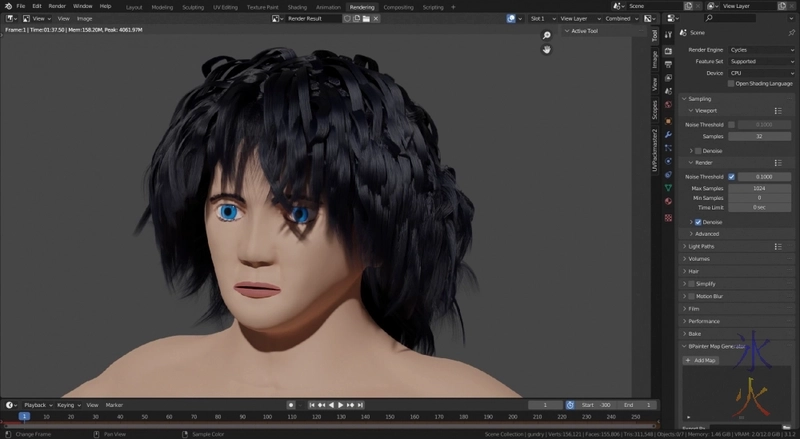Open the Modifiers wrench tab icon

click(x=668, y=135)
